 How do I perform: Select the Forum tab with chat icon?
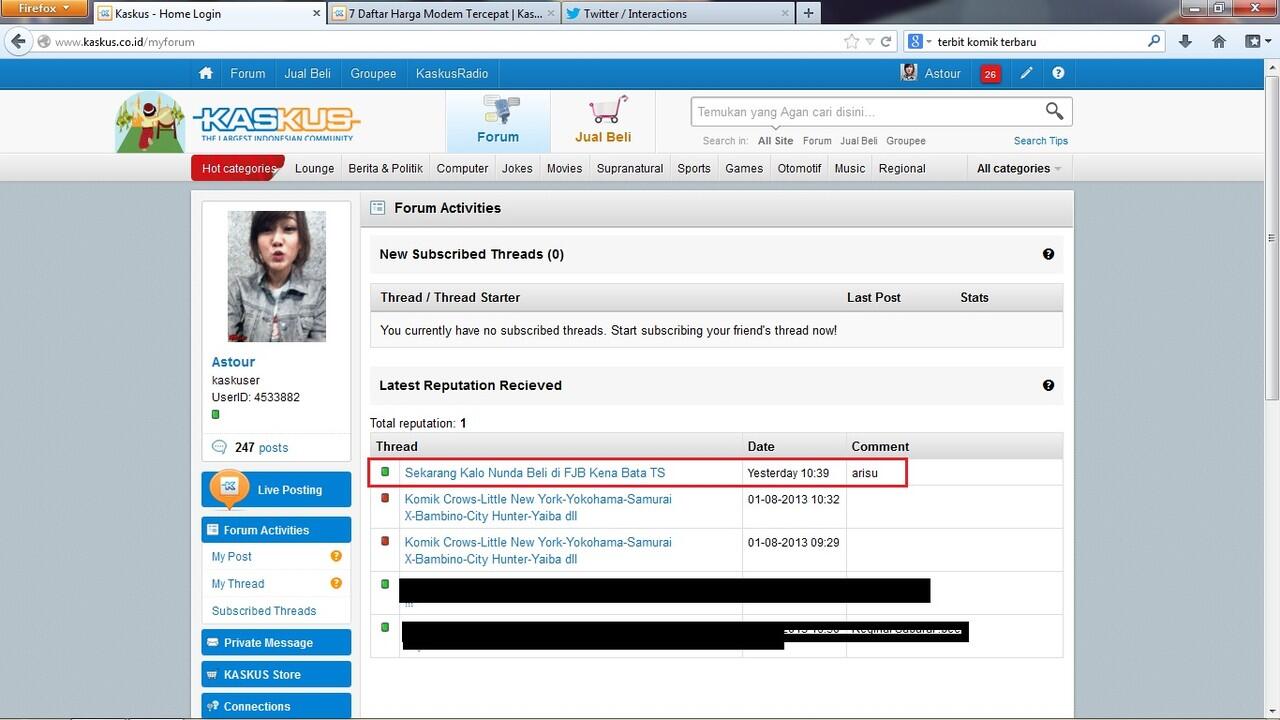498,121
